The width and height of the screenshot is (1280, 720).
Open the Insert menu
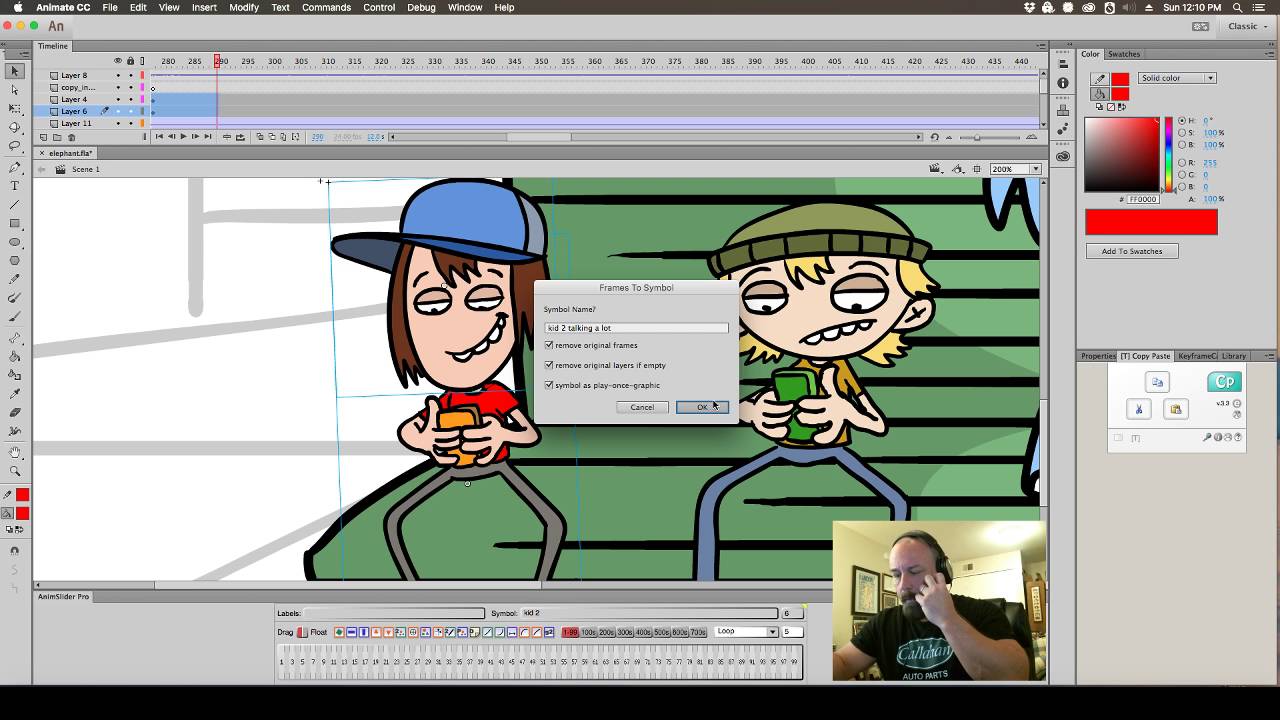(204, 7)
